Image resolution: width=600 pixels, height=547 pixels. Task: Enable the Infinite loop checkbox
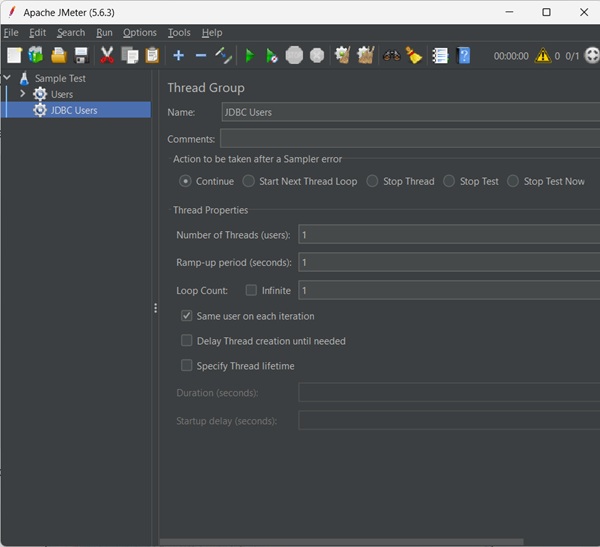[251, 290]
